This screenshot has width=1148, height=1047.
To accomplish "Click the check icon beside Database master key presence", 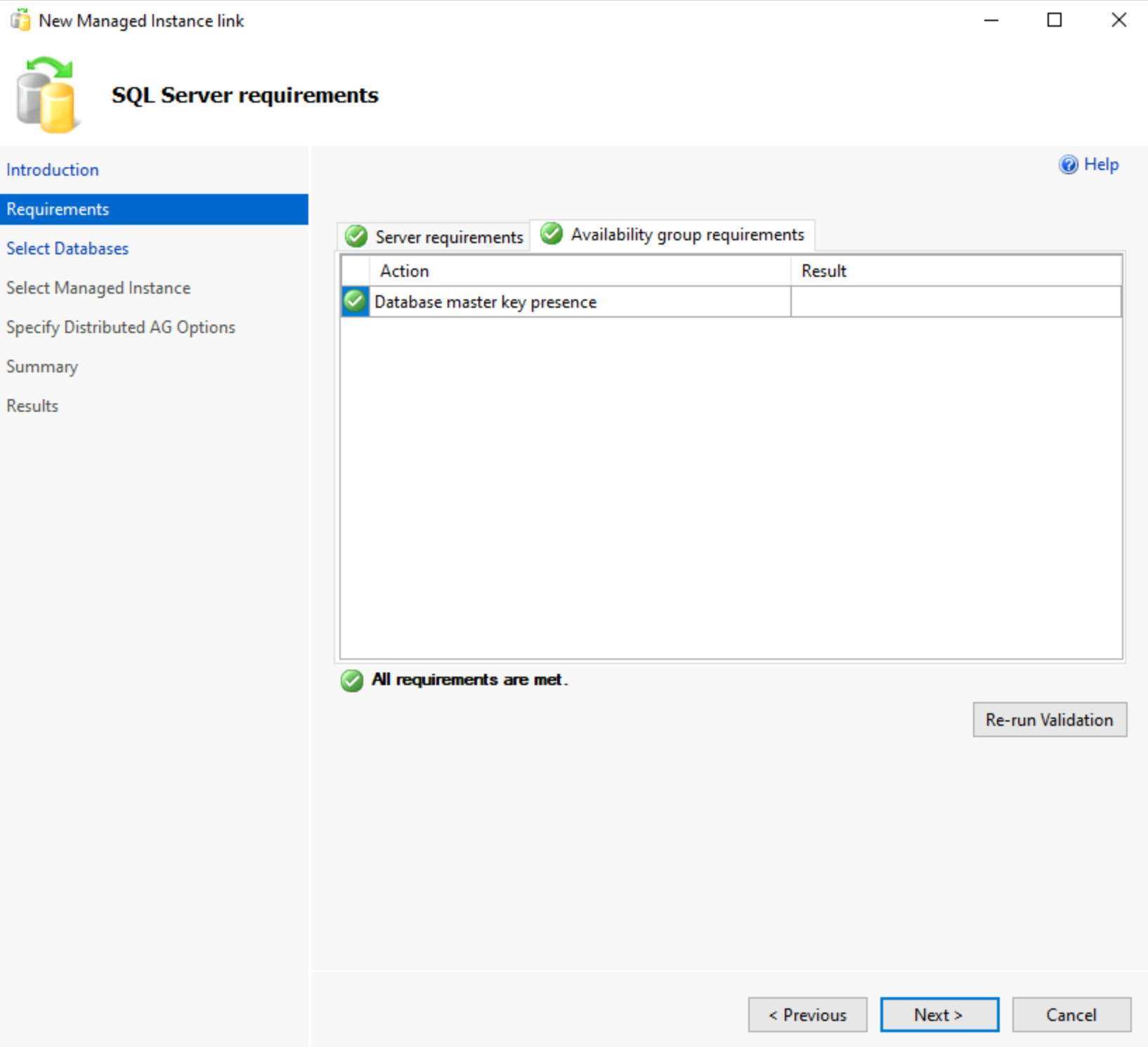I will pos(354,301).
